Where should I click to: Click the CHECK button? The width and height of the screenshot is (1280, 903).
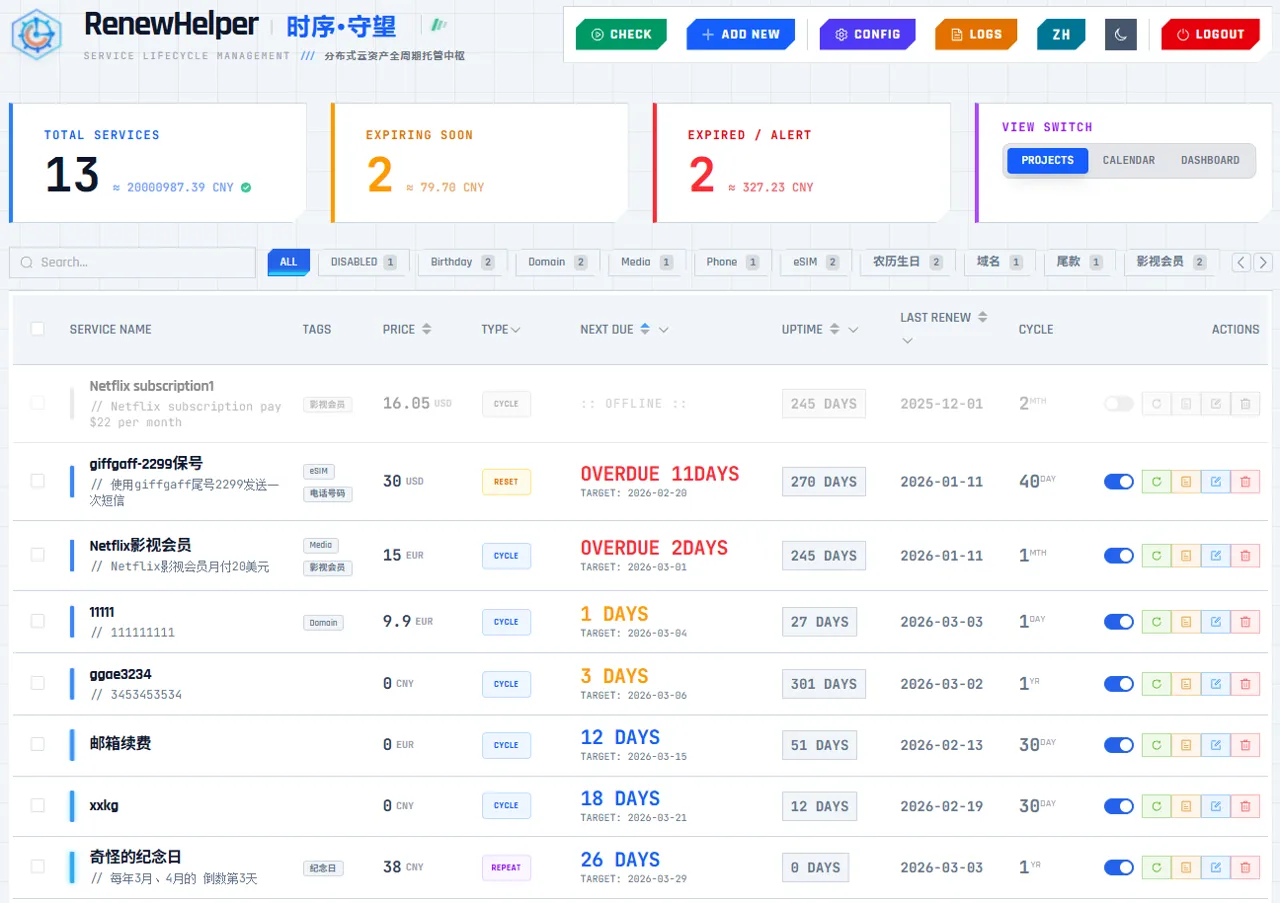[621, 34]
